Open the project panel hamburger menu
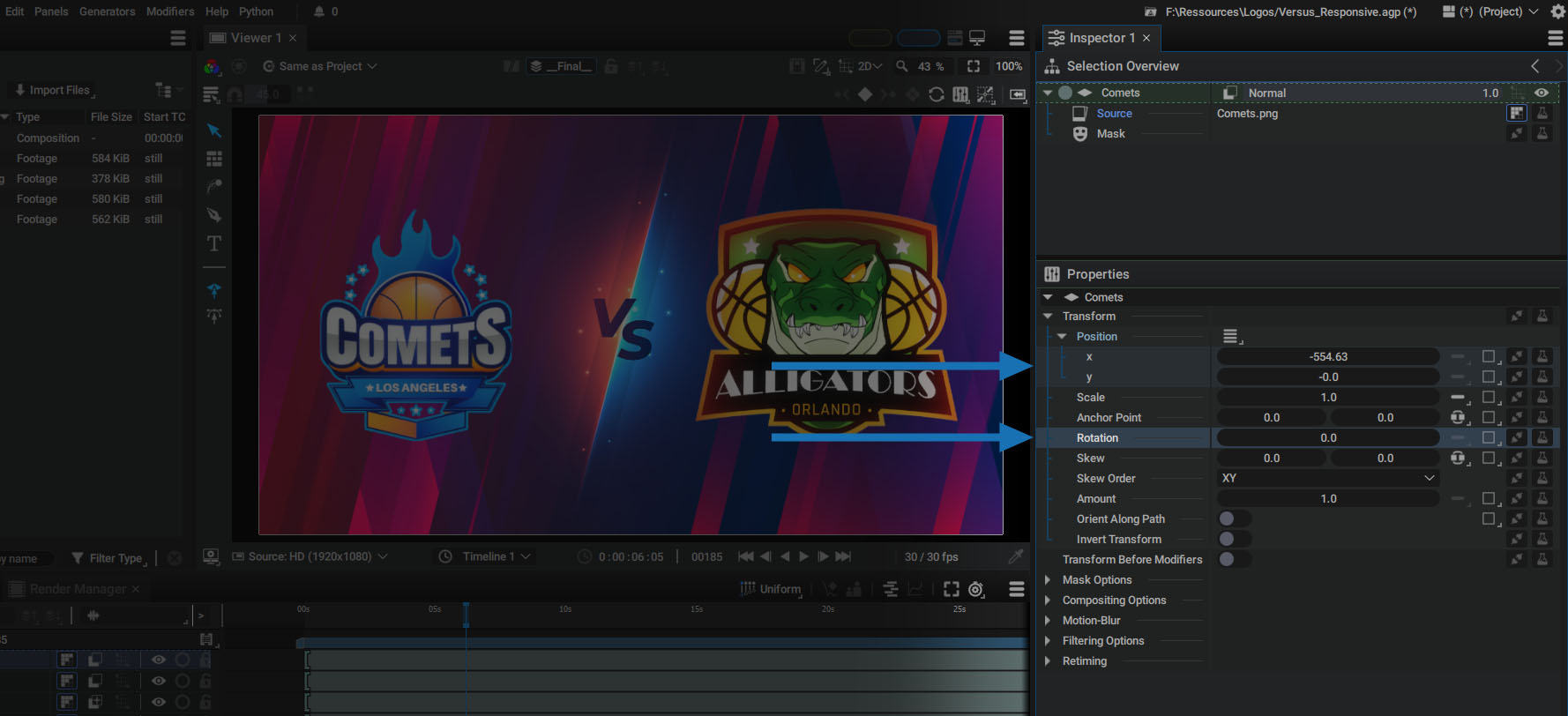The height and width of the screenshot is (716, 1568). coord(178,38)
